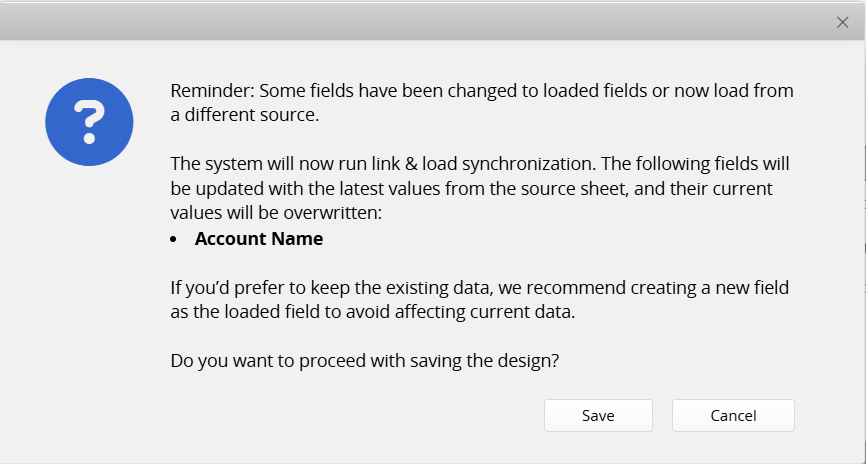Click the bold Account Name field entry
Image resolution: width=866 pixels, height=464 pixels.
tap(259, 239)
